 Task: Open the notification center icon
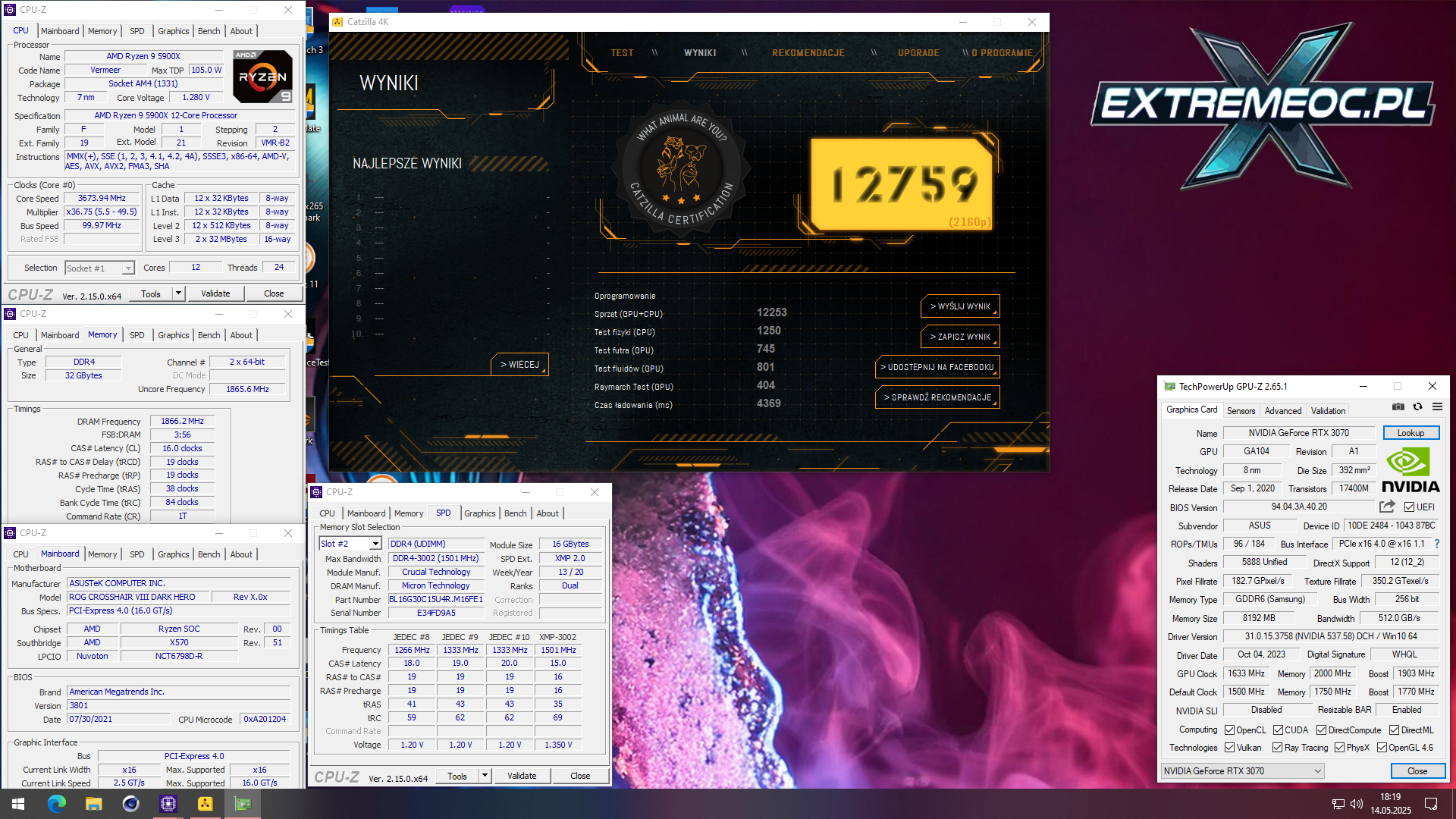tap(1431, 804)
